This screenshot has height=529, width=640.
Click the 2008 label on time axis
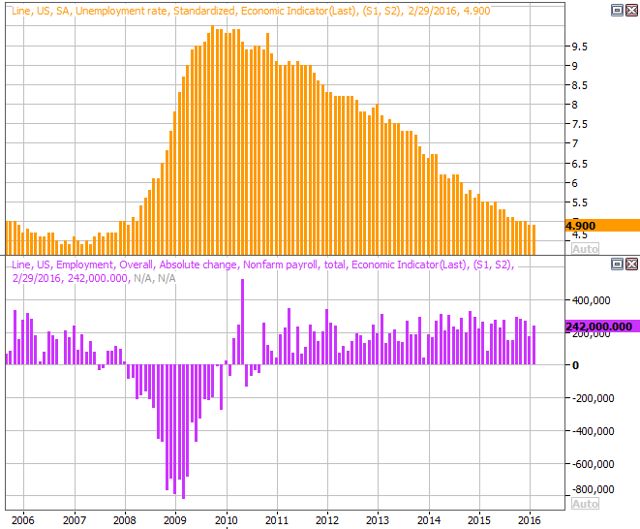(x=124, y=520)
